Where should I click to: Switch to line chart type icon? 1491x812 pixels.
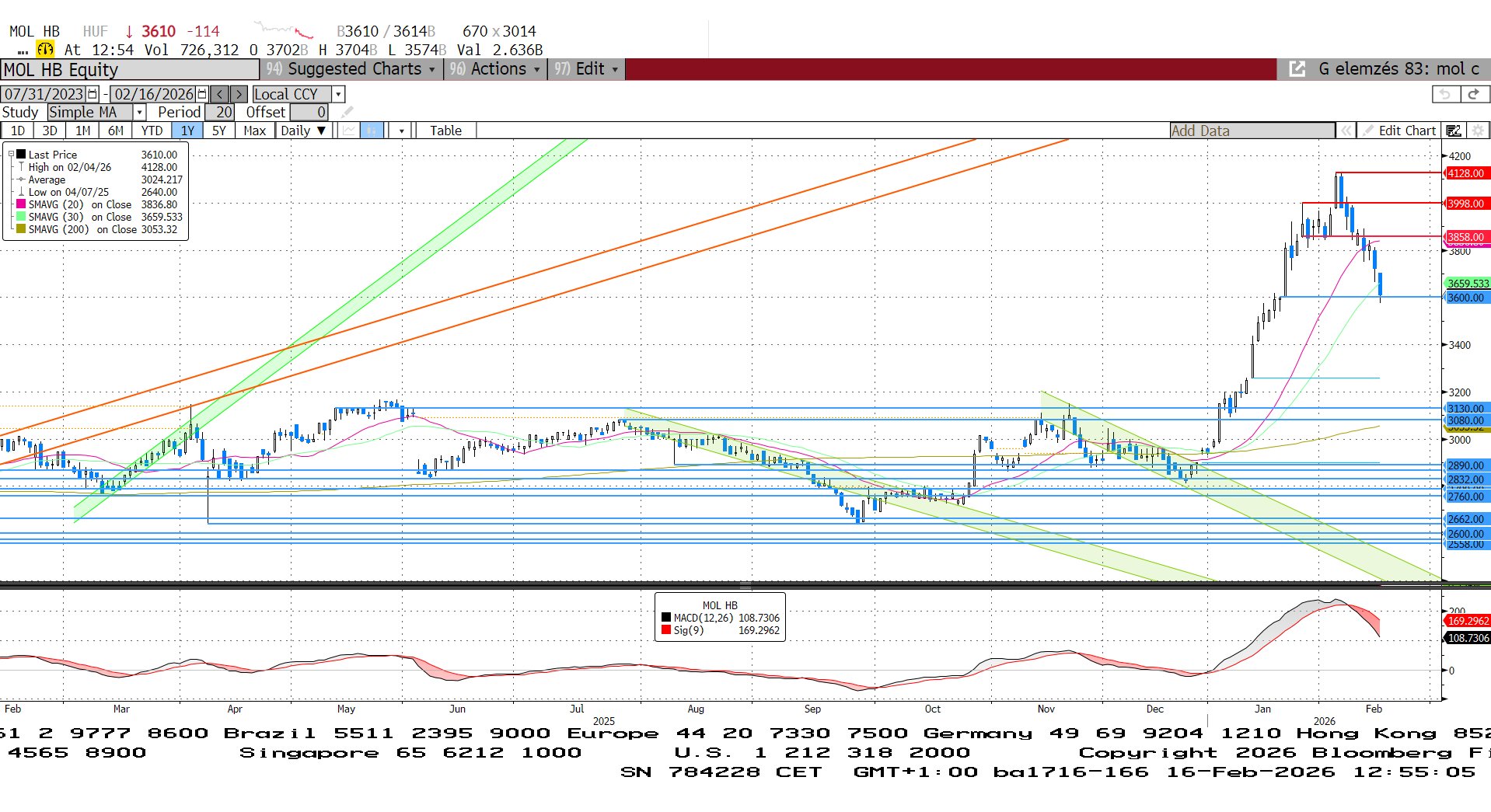[x=349, y=131]
